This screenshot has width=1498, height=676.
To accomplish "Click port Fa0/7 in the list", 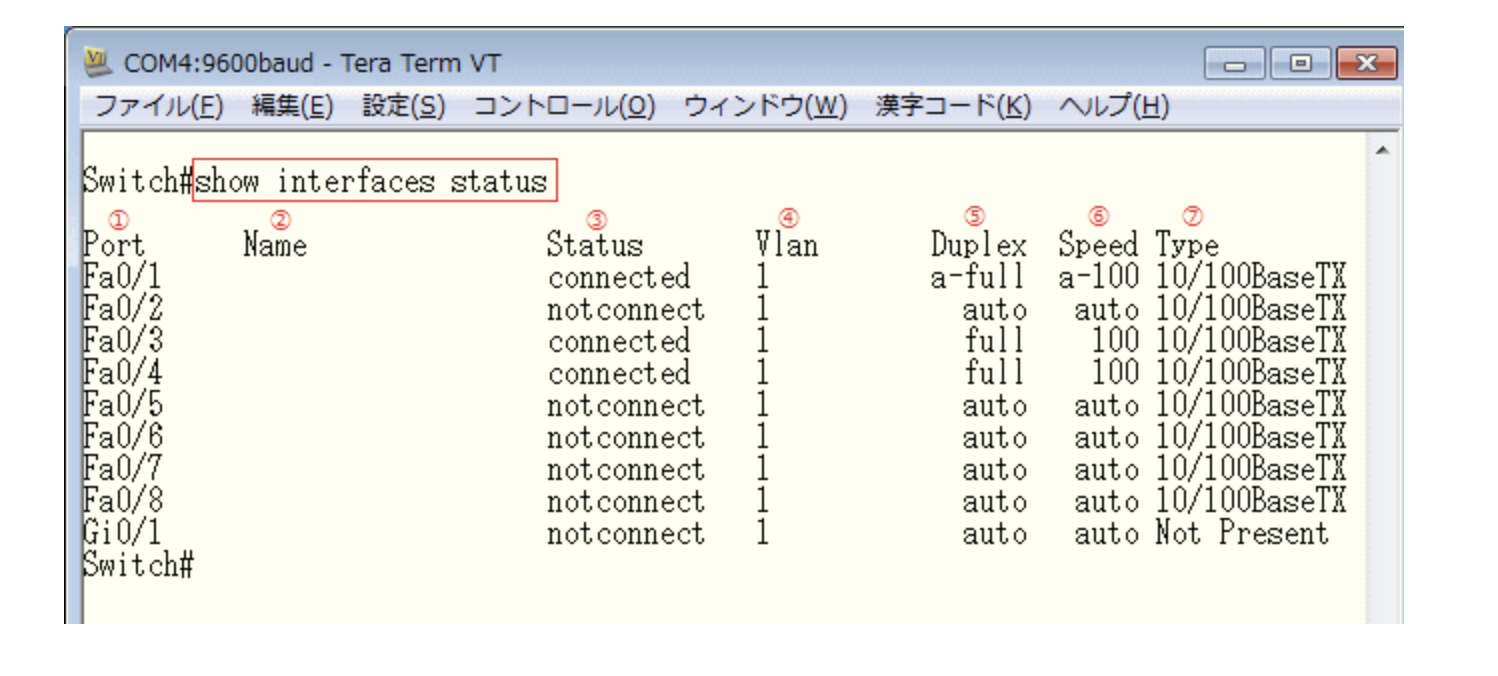I will (x=122, y=469).
